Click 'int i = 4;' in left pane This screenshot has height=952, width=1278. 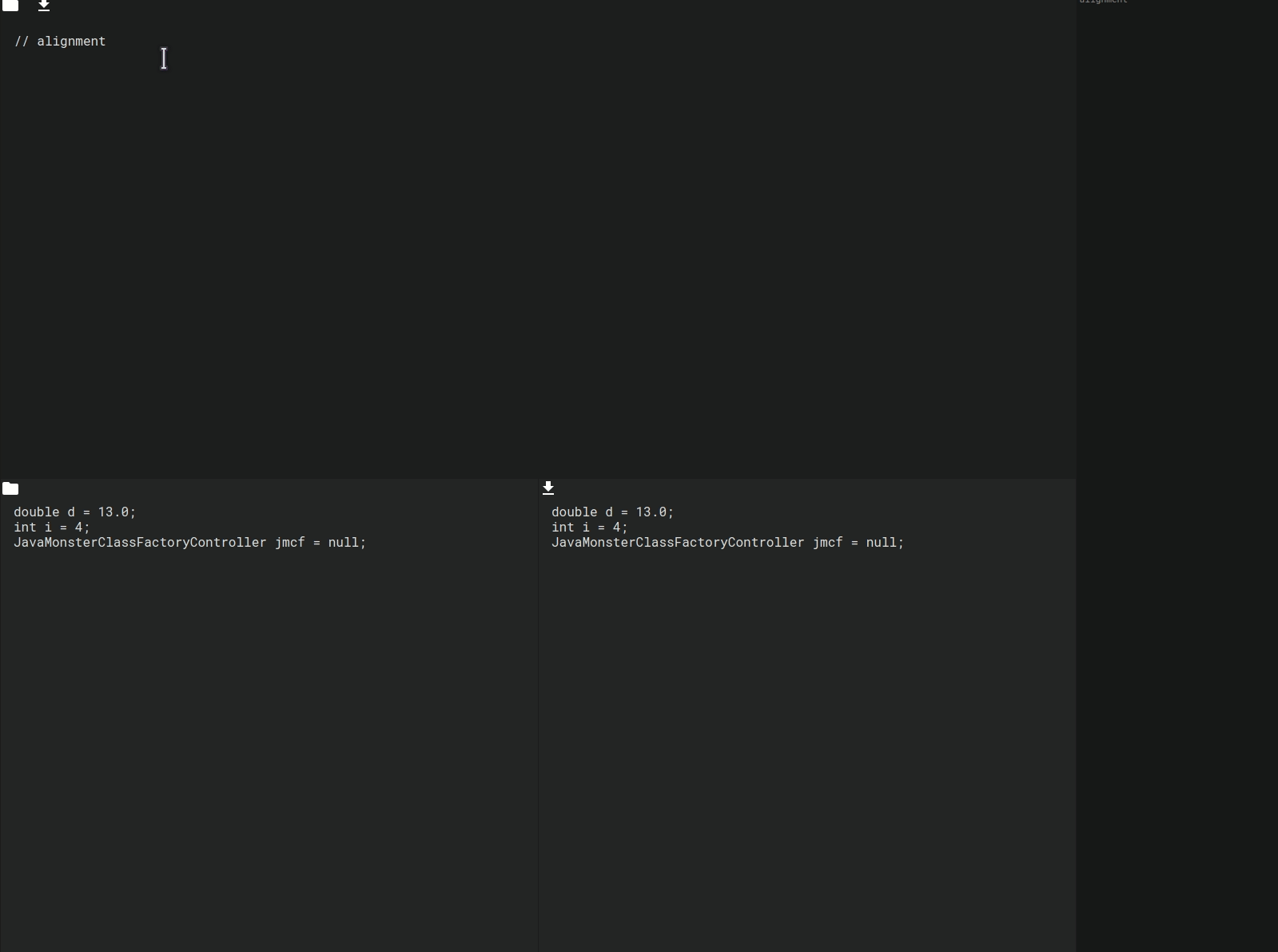click(51, 528)
